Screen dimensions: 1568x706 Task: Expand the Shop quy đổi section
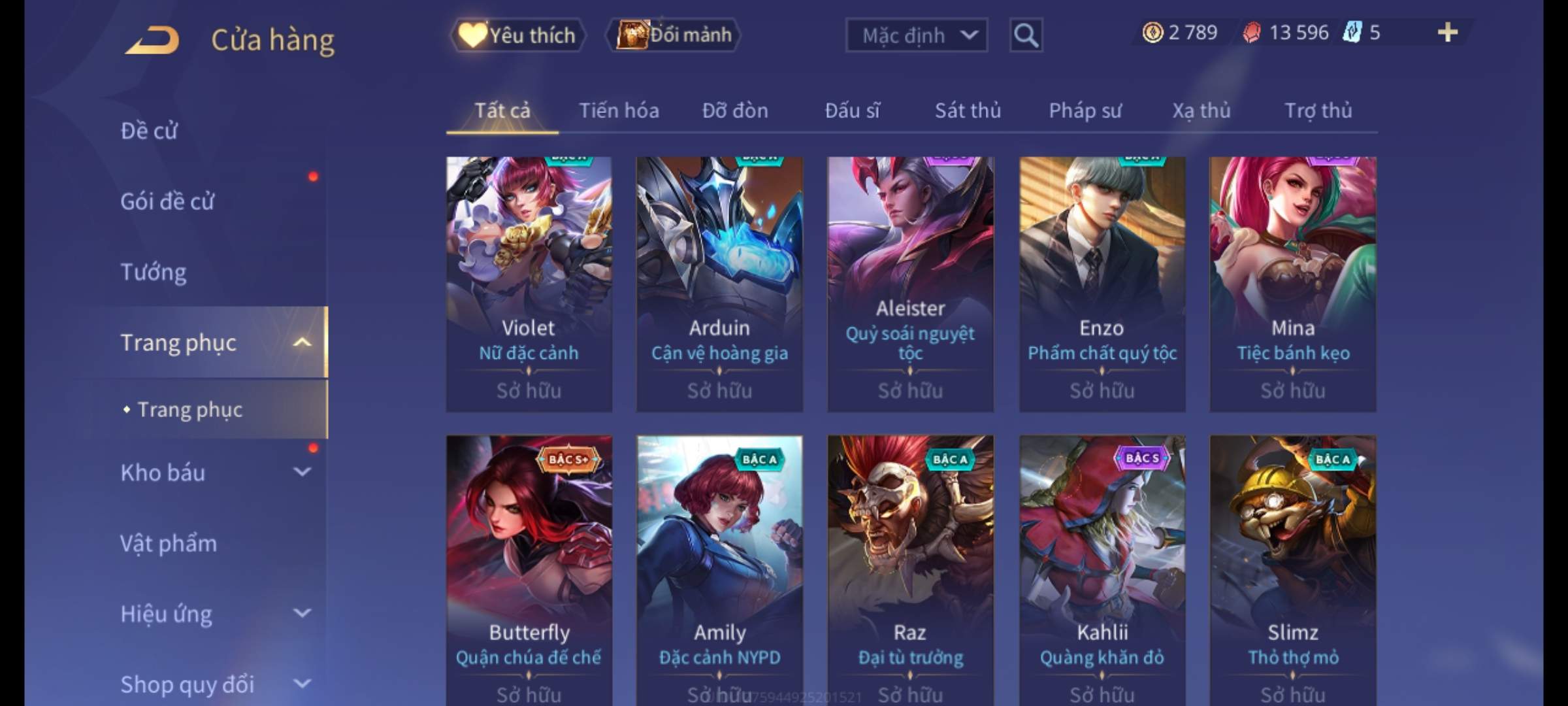(x=302, y=684)
